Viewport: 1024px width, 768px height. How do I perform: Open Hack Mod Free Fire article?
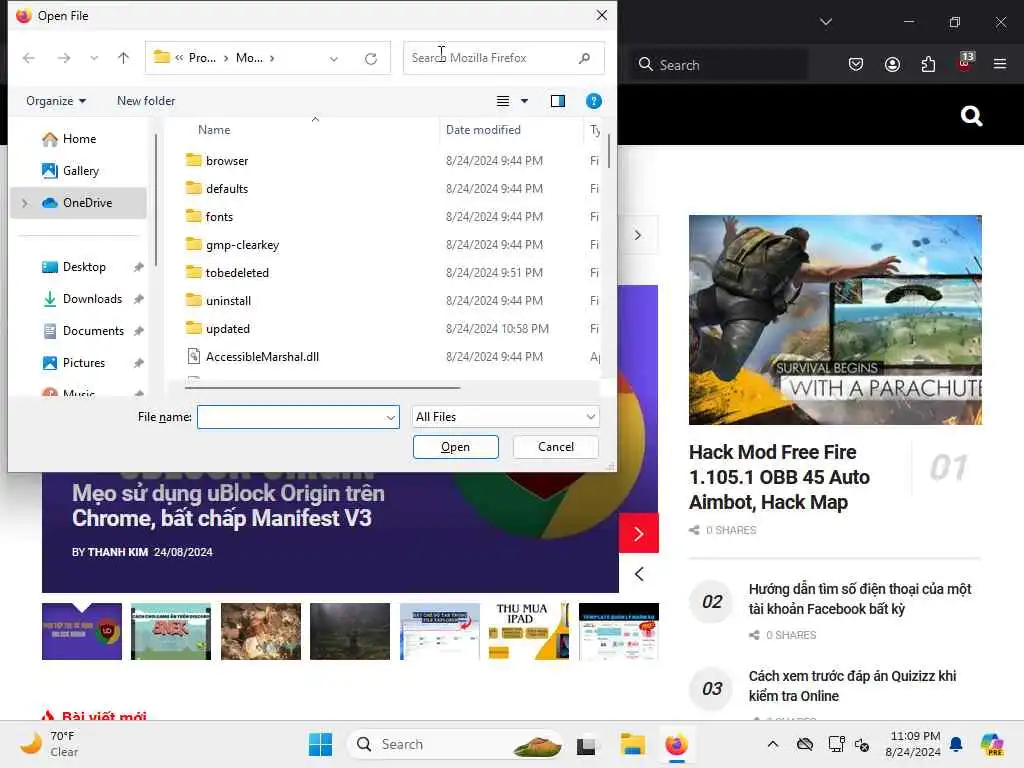778,477
